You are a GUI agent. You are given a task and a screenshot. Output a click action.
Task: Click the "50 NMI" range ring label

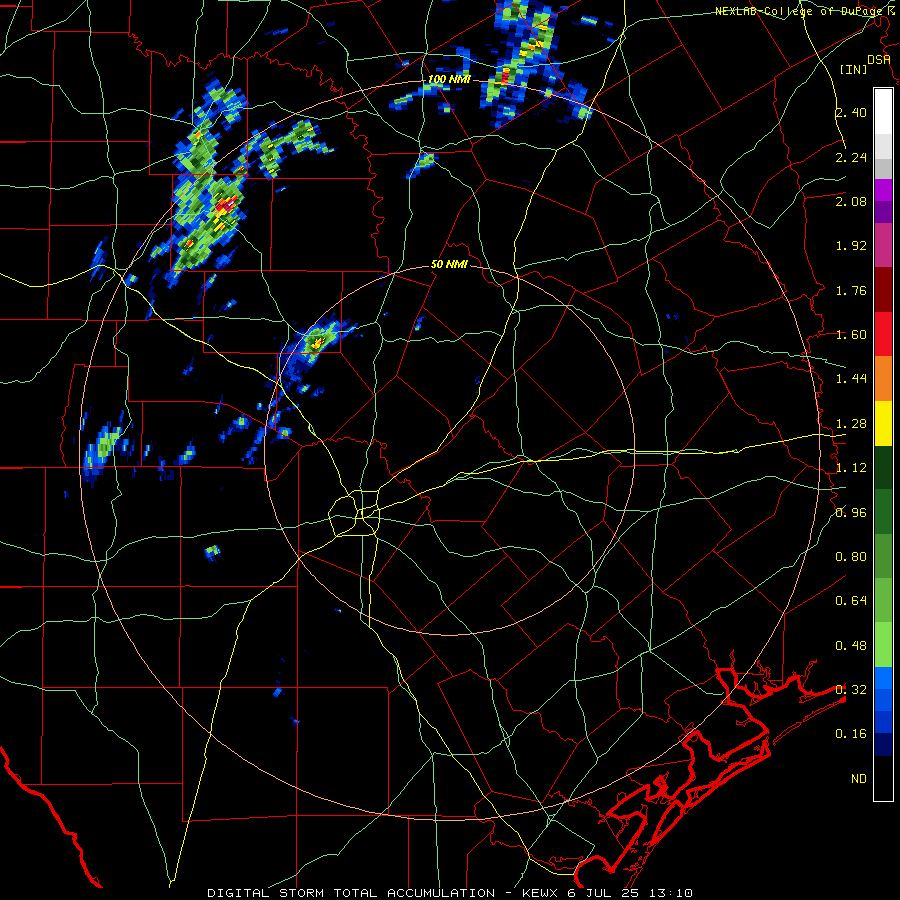click(x=449, y=264)
